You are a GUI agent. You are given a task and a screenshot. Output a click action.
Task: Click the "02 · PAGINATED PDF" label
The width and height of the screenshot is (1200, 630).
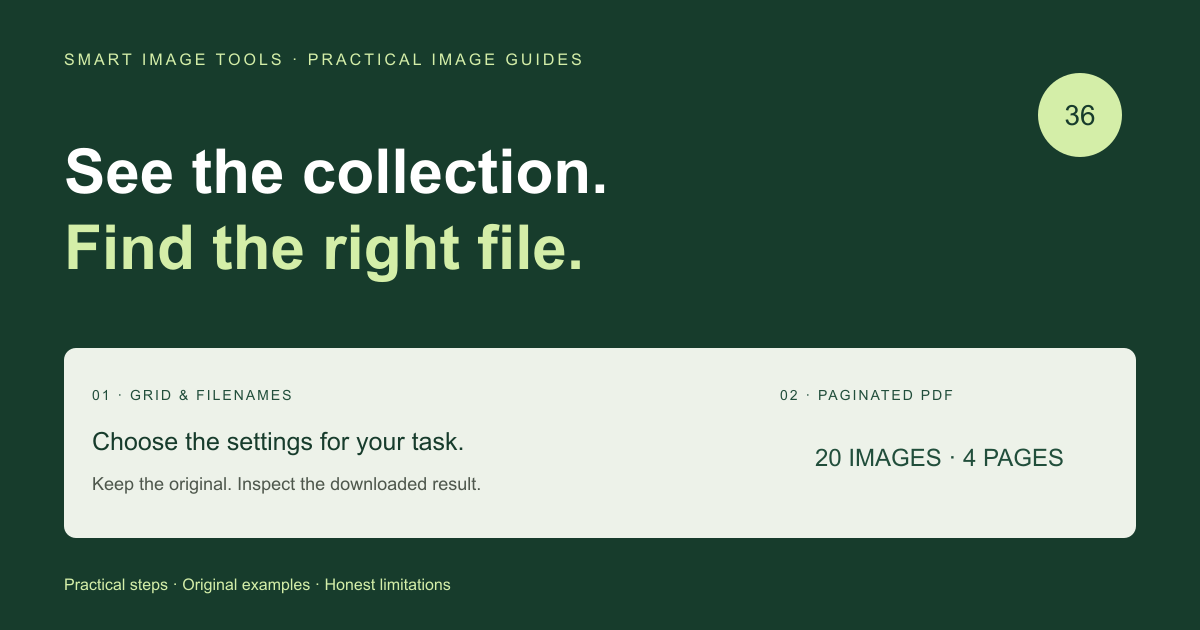click(867, 395)
